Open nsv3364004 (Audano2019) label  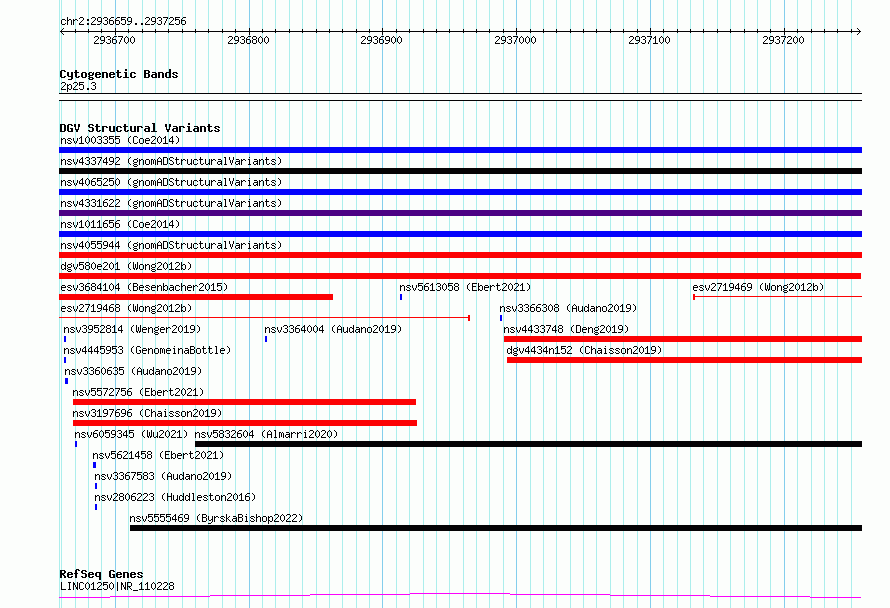pyautogui.click(x=333, y=329)
